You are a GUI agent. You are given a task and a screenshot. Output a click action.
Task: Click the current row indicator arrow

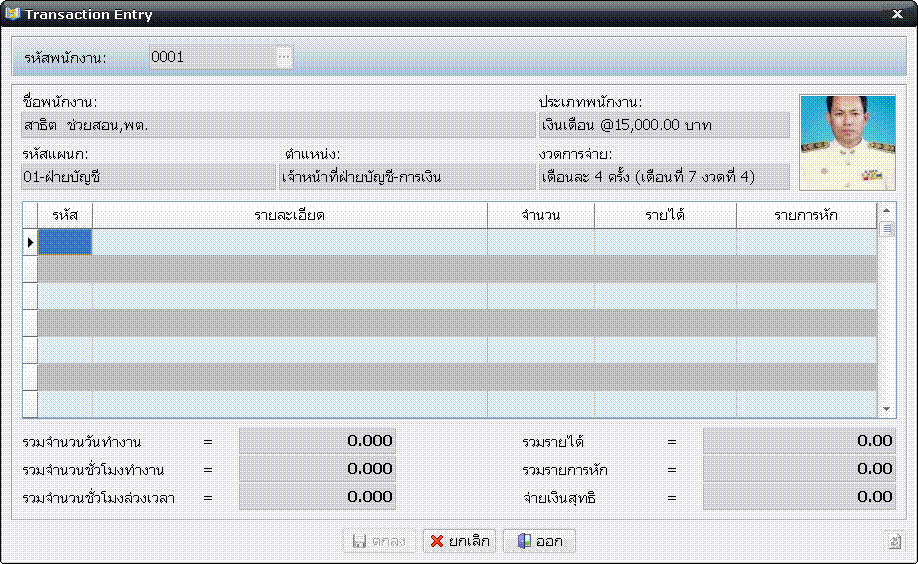pos(30,242)
